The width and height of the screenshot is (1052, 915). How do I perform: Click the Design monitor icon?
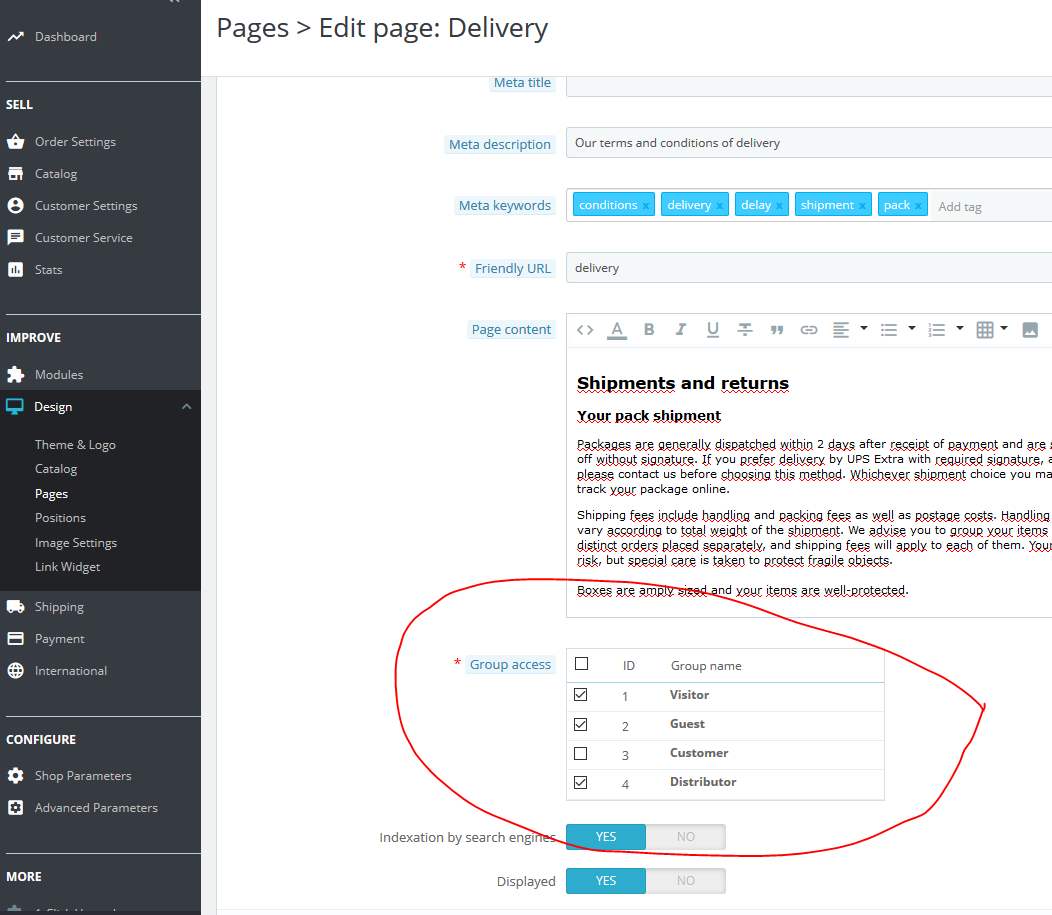coord(15,407)
